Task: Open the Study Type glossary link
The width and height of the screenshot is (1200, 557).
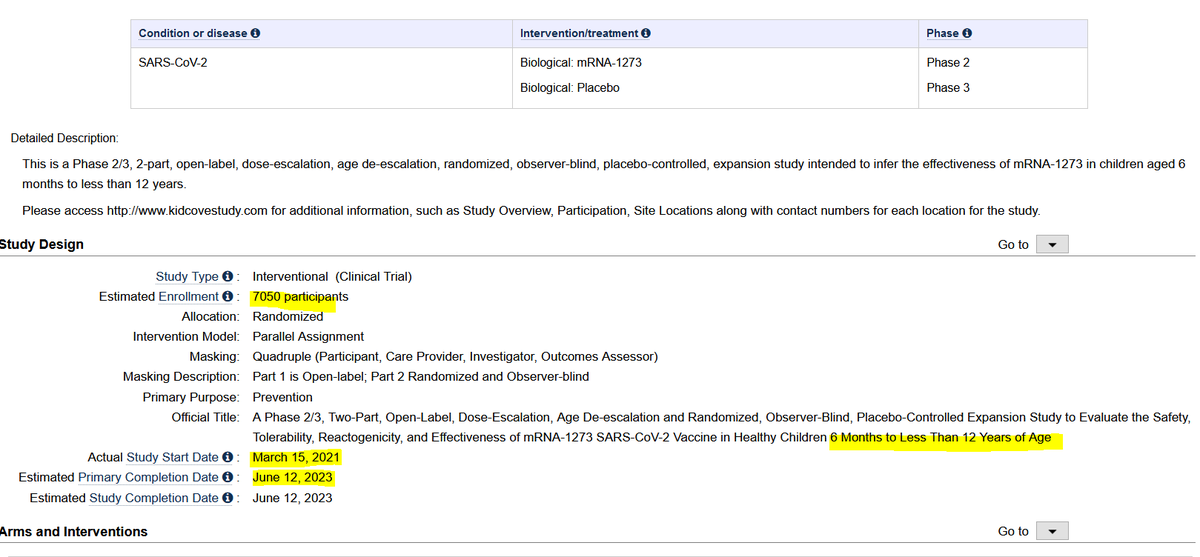Action: [x=187, y=277]
